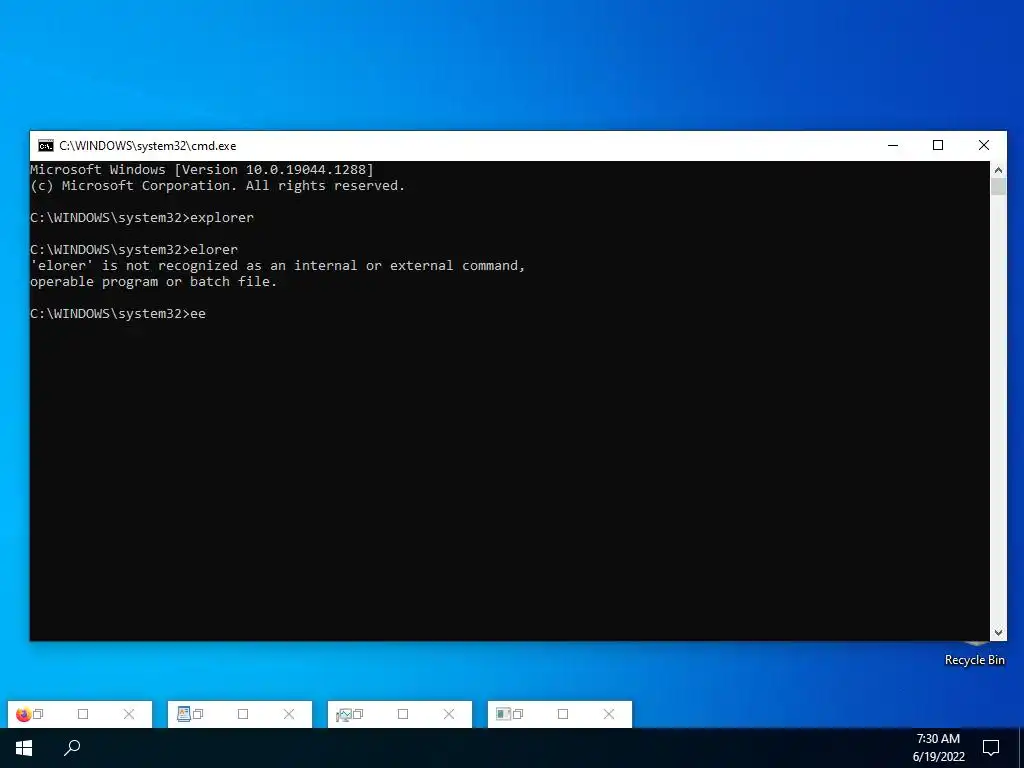Close the minimized Firefox window
This screenshot has width=1024, height=768.
(129, 714)
